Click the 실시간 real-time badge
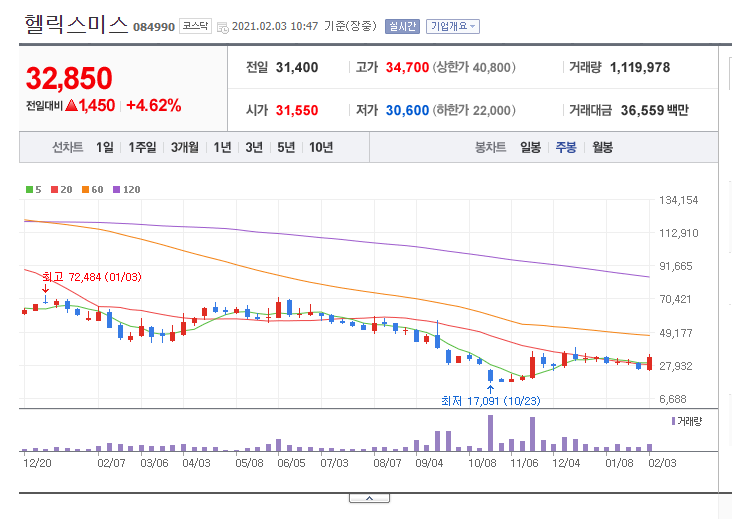 pos(402,26)
